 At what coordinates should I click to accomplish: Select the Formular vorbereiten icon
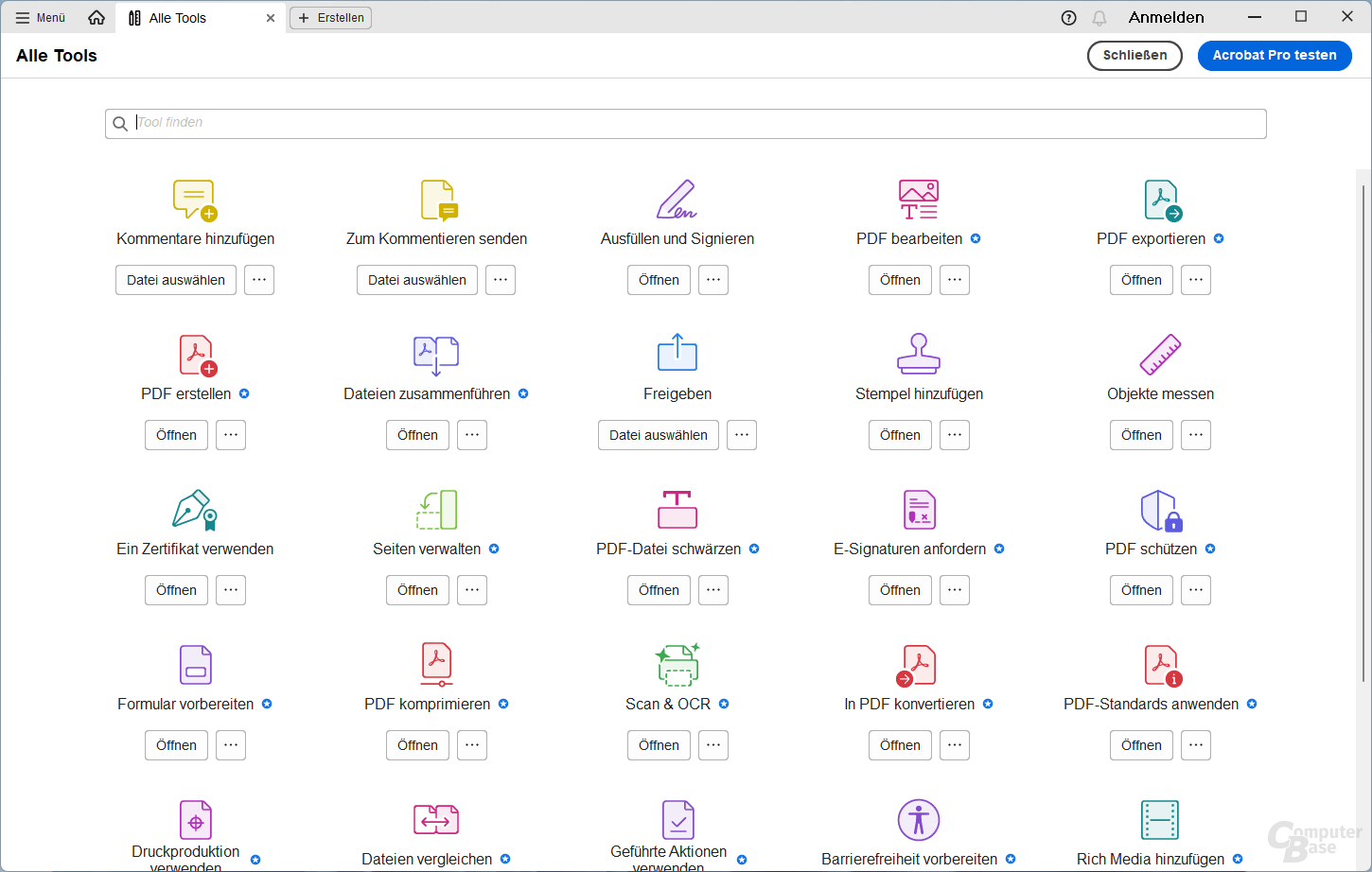pyautogui.click(x=196, y=665)
